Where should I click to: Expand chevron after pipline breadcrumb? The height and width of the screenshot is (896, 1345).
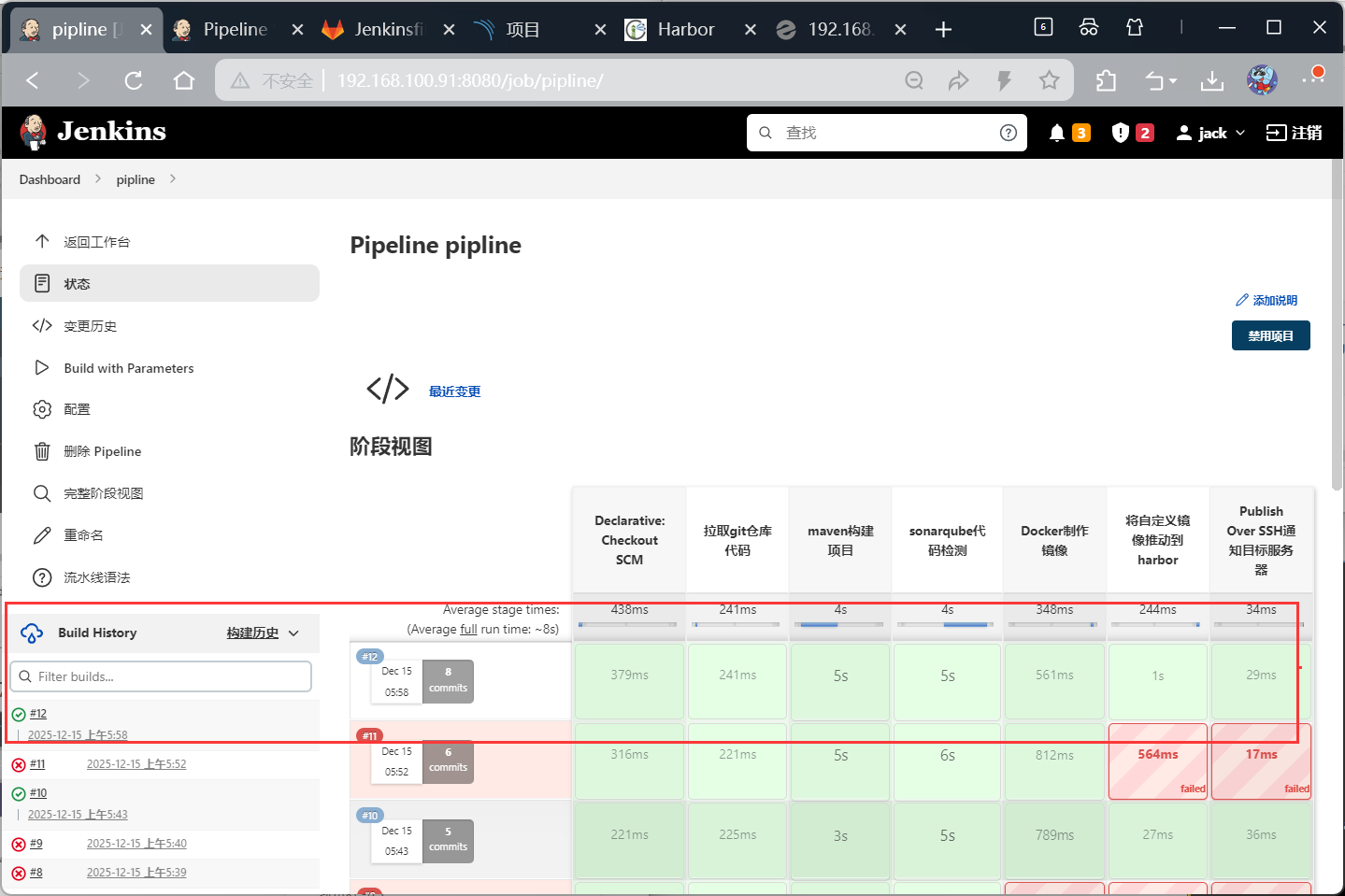pyautogui.click(x=173, y=178)
